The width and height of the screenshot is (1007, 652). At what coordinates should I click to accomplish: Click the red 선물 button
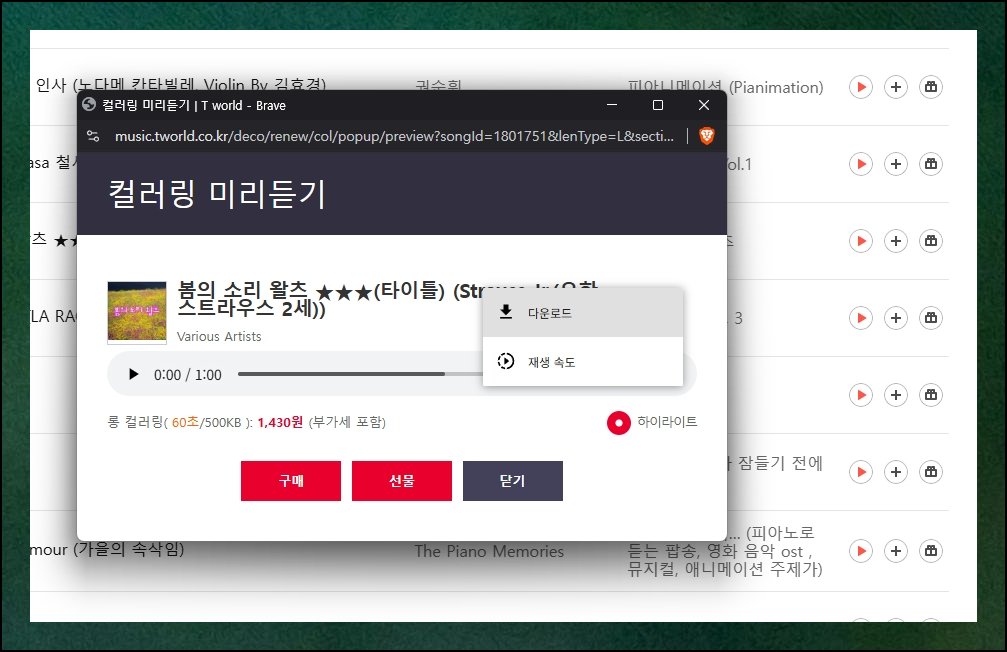point(402,480)
